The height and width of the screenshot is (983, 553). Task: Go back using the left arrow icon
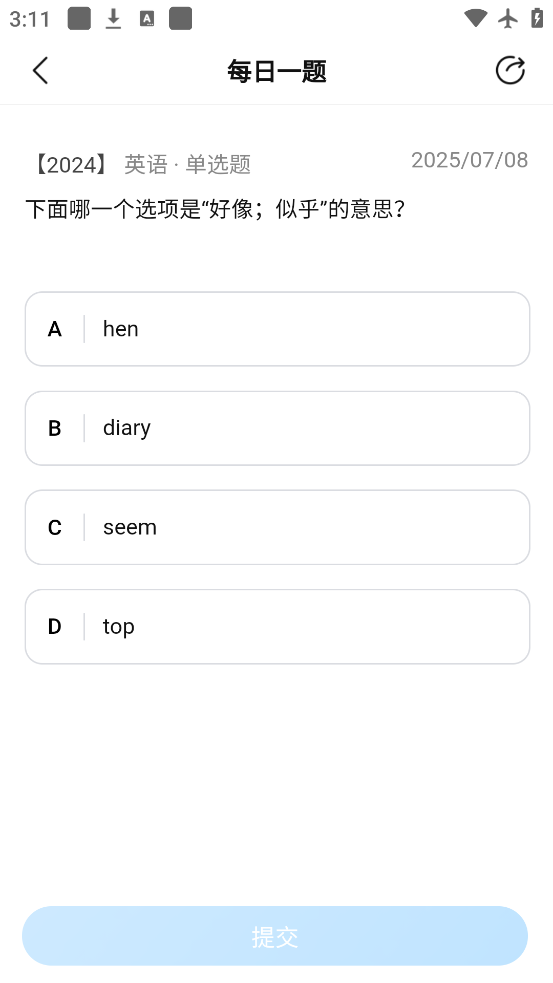tap(40, 70)
